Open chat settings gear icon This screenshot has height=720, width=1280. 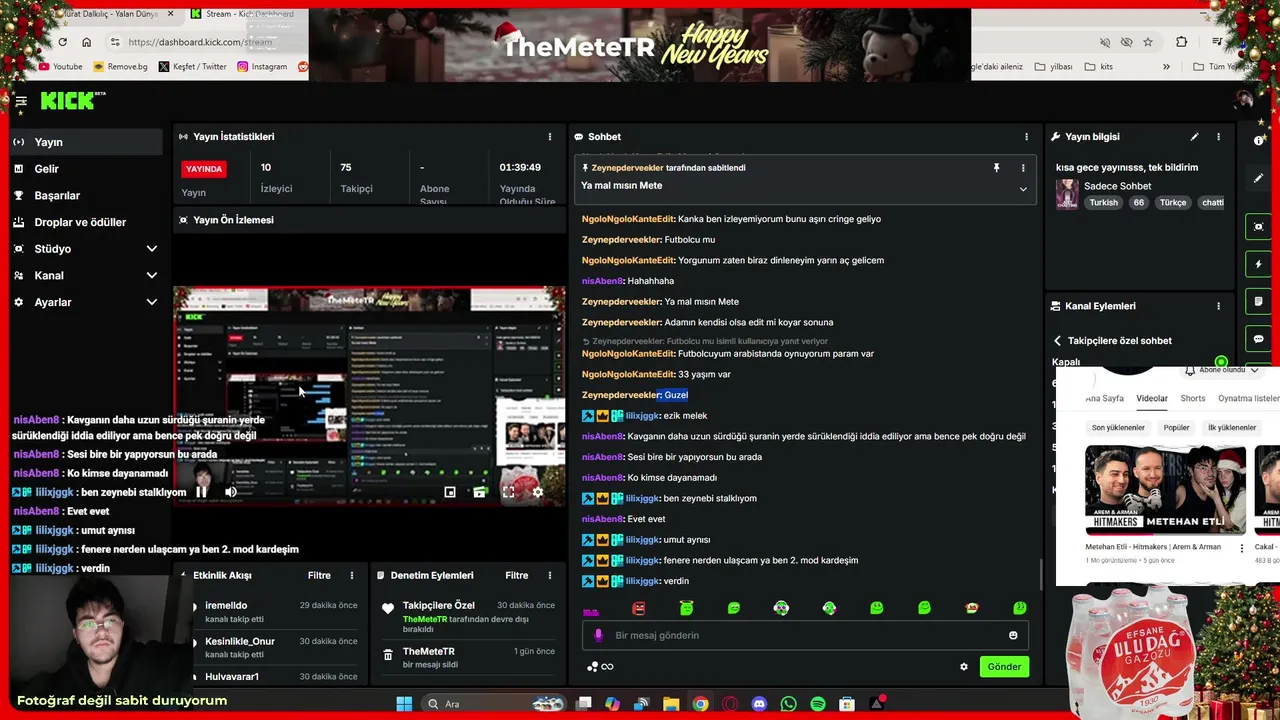964,667
